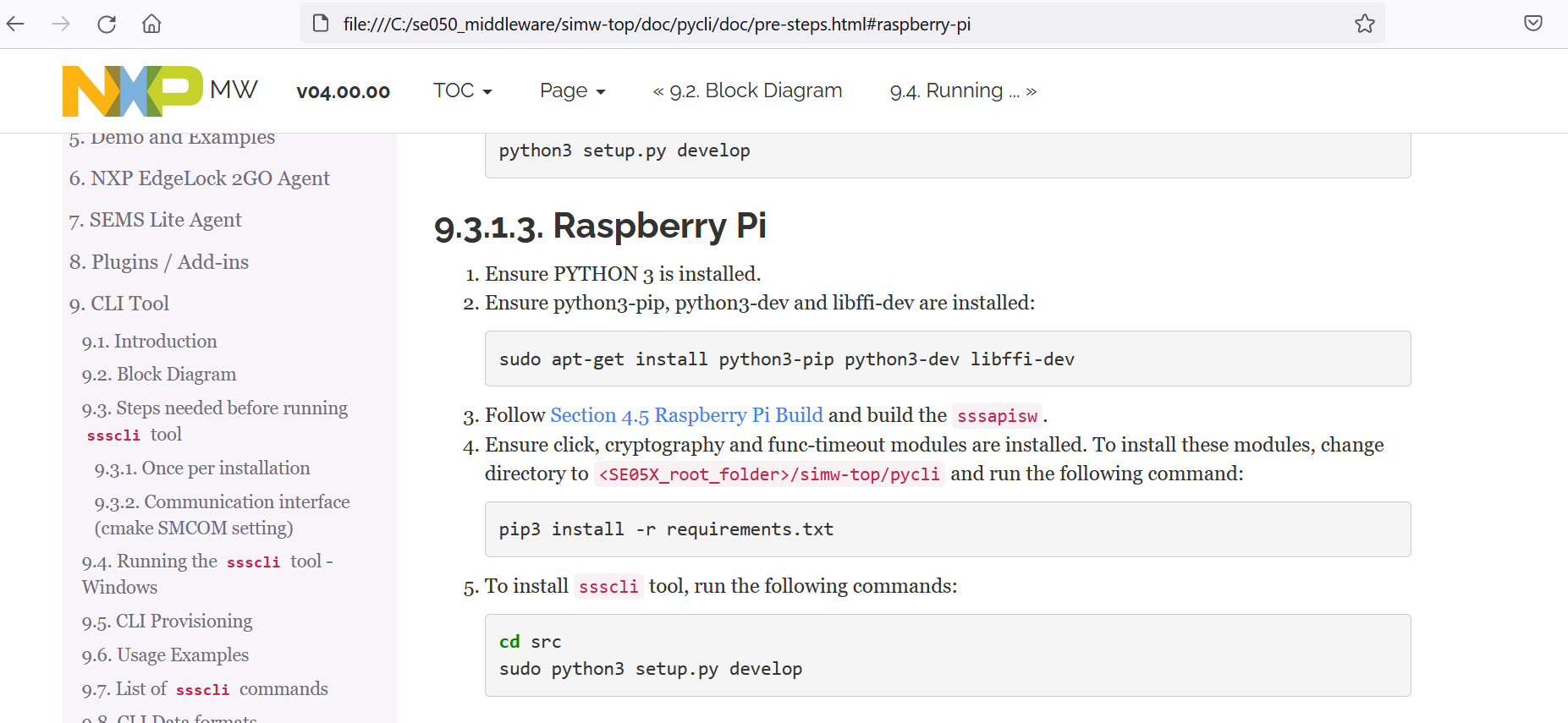Open sidebar entry 9.1. Introduction
Viewport: 1568px width, 723px height.
click(x=150, y=342)
